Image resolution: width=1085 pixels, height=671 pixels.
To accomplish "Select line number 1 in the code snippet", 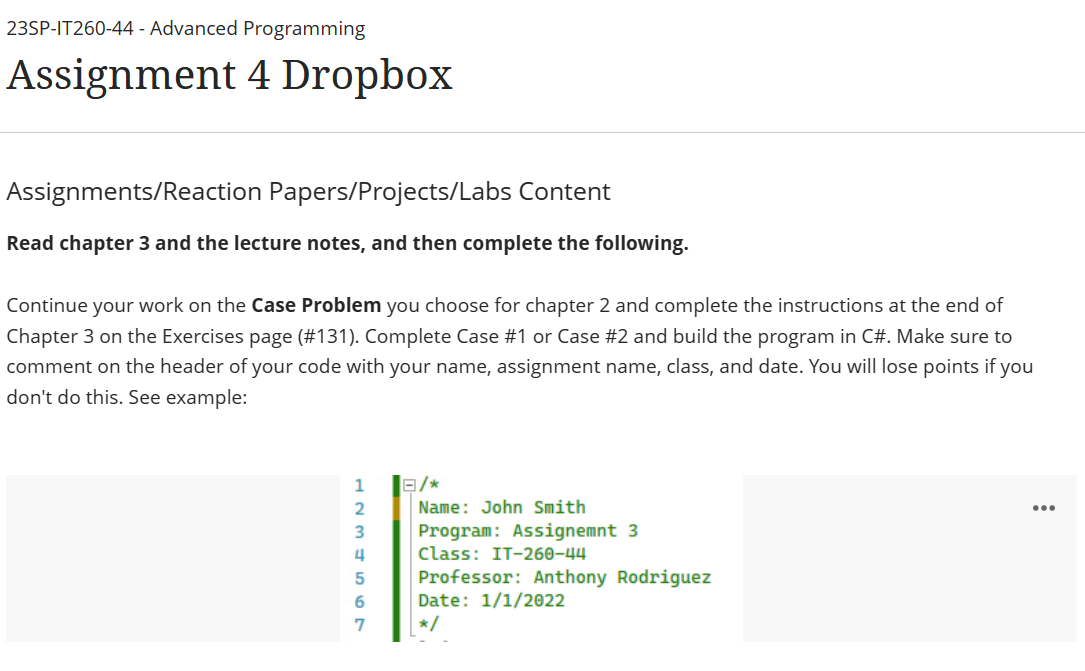I will click(x=357, y=485).
